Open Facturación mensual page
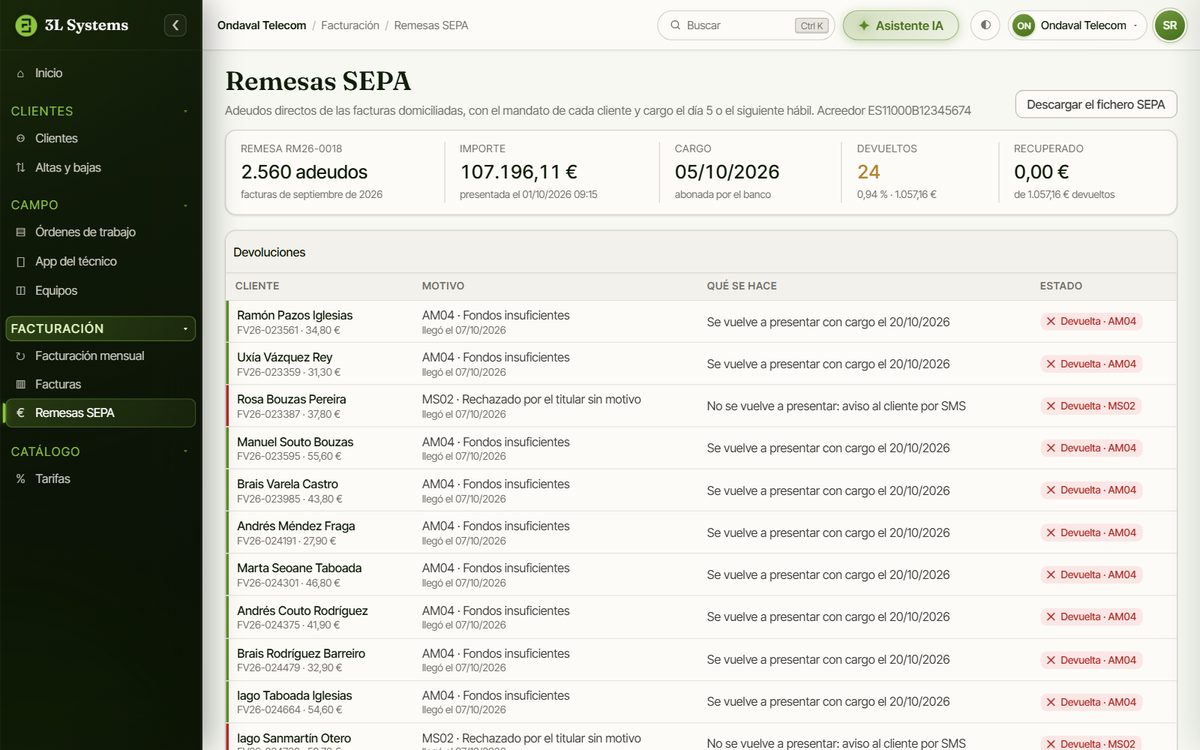1200x750 pixels. pyautogui.click(x=100, y=355)
